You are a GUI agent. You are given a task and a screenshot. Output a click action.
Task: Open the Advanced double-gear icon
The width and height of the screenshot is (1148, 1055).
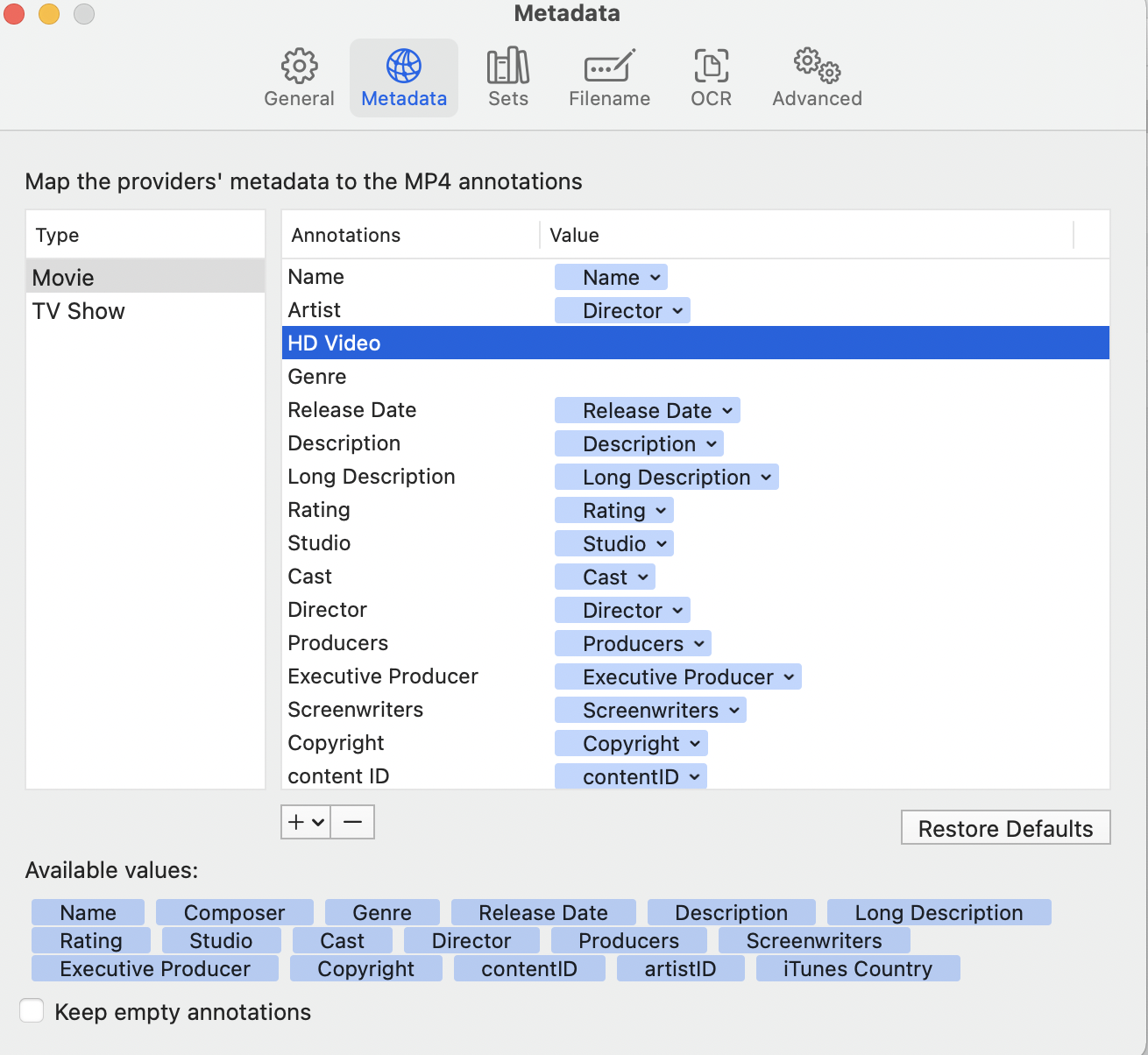pos(817,66)
